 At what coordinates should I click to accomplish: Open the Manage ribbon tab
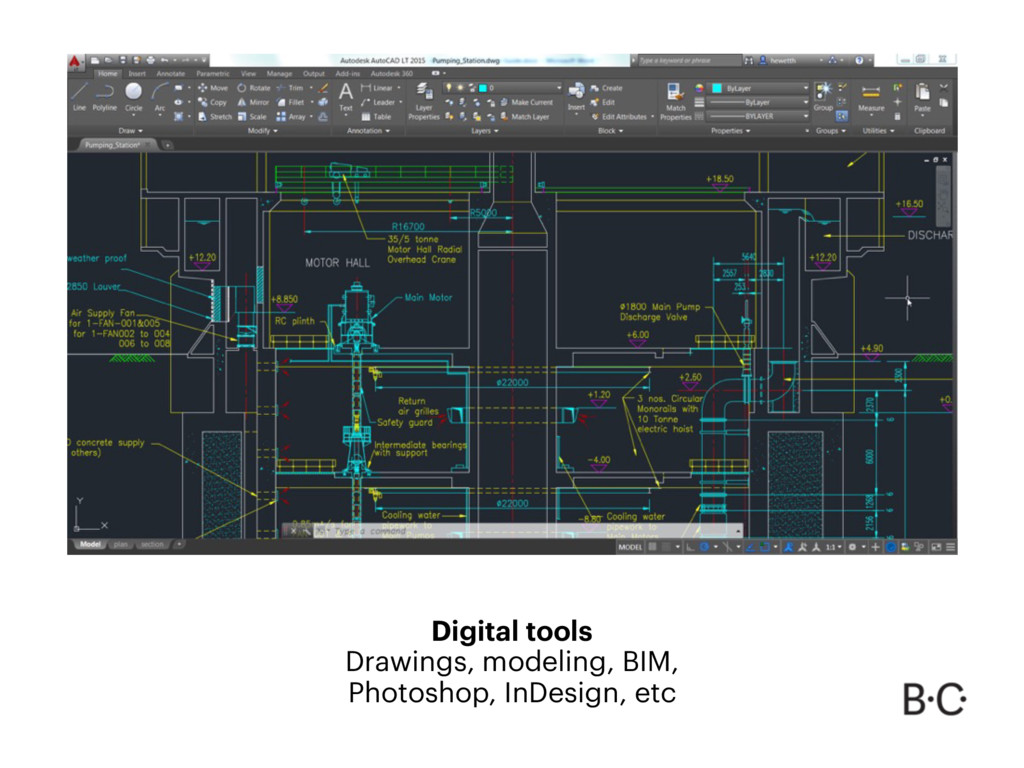[x=280, y=74]
